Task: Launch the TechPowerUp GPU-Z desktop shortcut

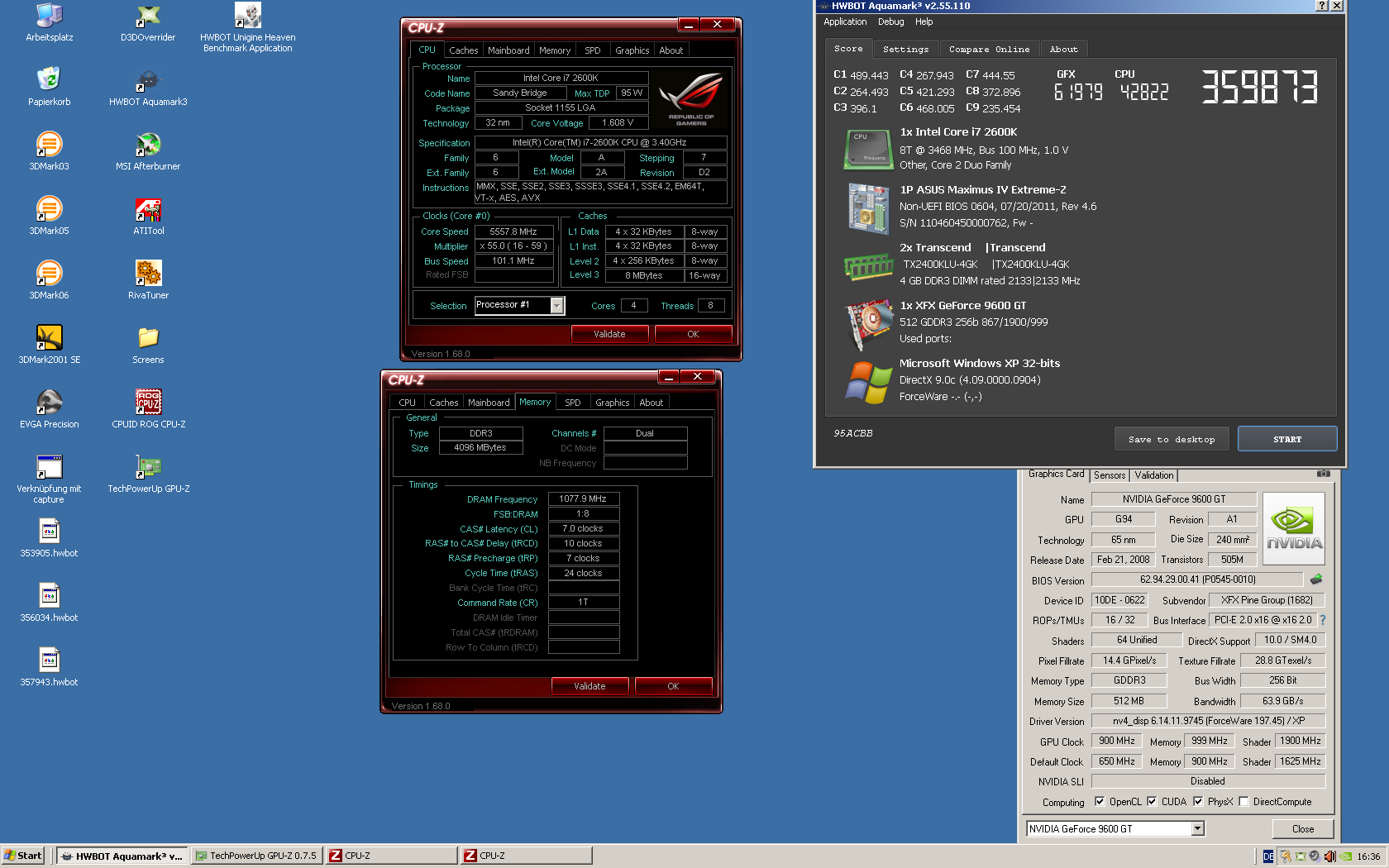Action: (148, 473)
